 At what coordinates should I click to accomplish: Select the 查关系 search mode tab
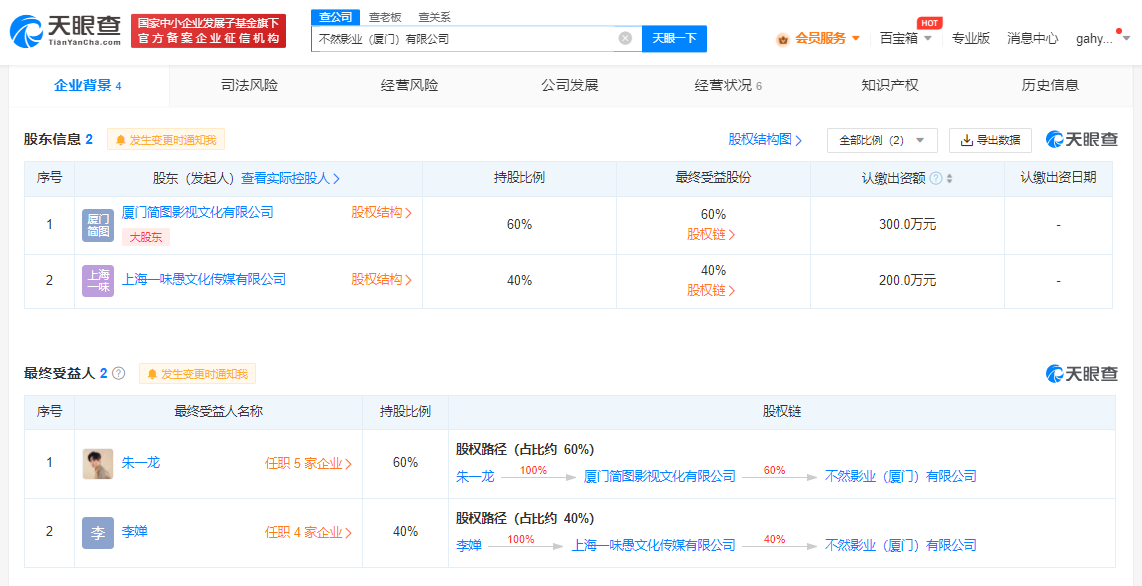433,17
